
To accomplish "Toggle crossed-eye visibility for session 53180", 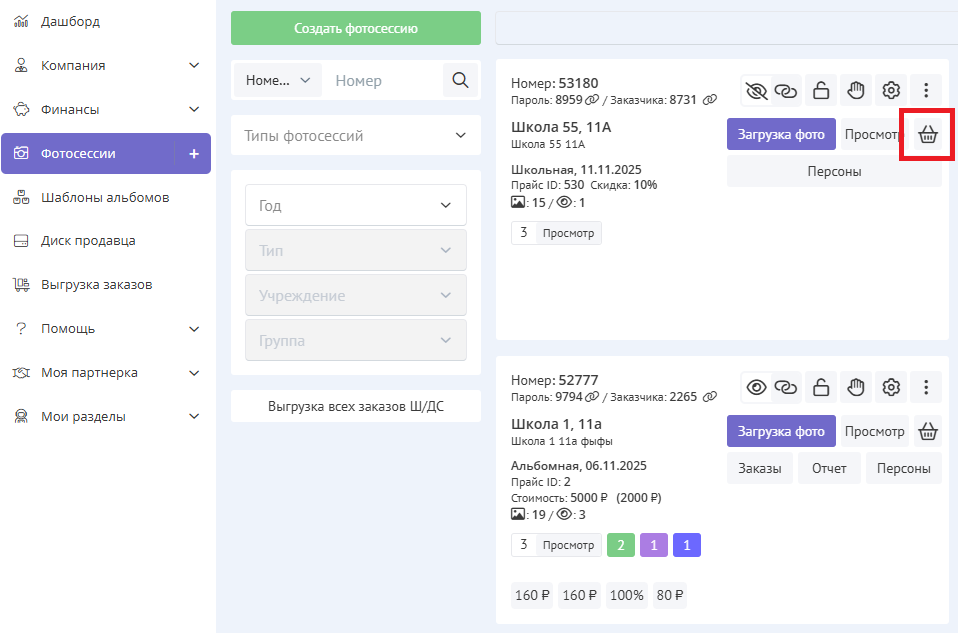I will coord(756,91).
